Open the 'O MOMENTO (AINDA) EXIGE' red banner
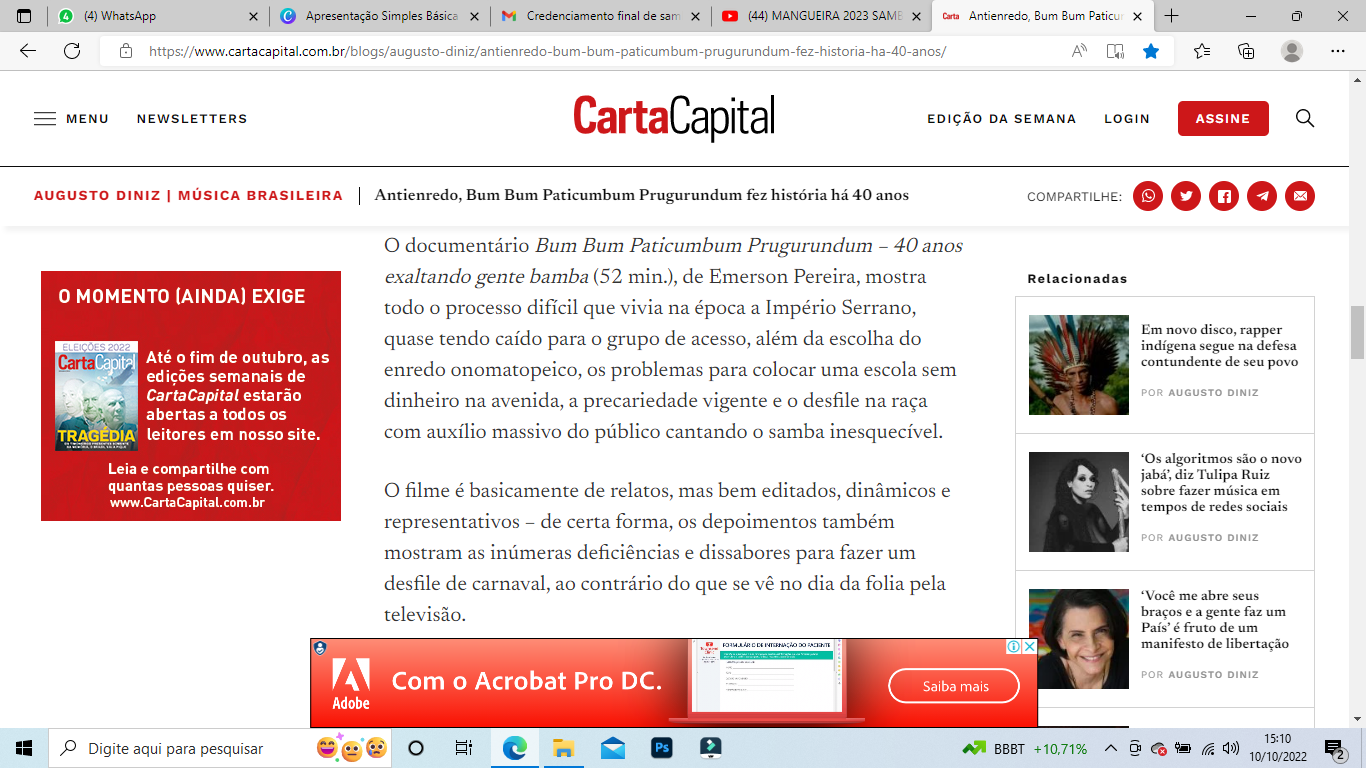 tap(191, 396)
